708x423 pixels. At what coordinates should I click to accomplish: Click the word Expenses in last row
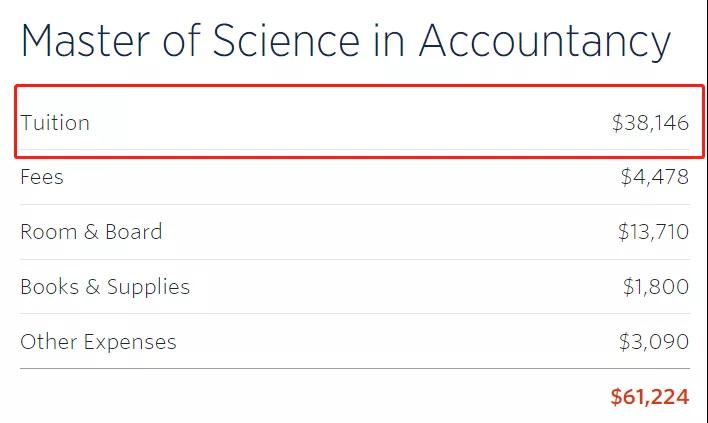tap(130, 343)
